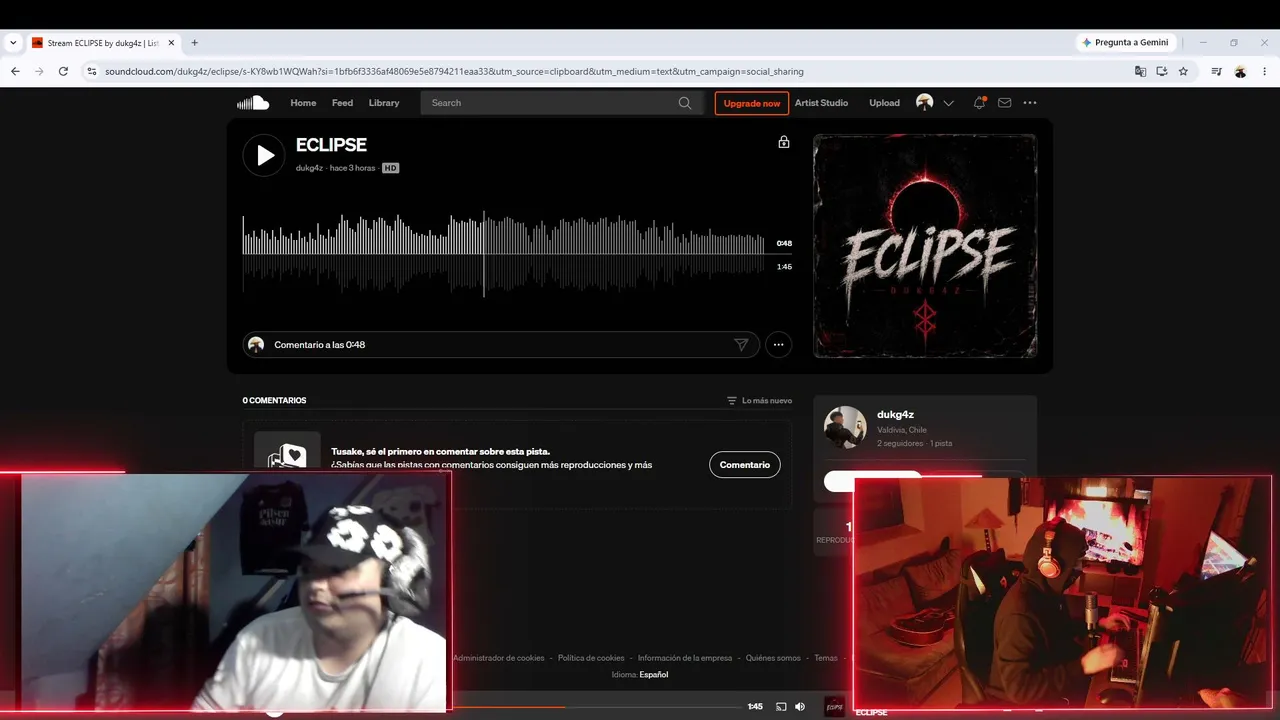Seek within the track waveform
Screen dimensions: 1280x720
[x=504, y=254]
